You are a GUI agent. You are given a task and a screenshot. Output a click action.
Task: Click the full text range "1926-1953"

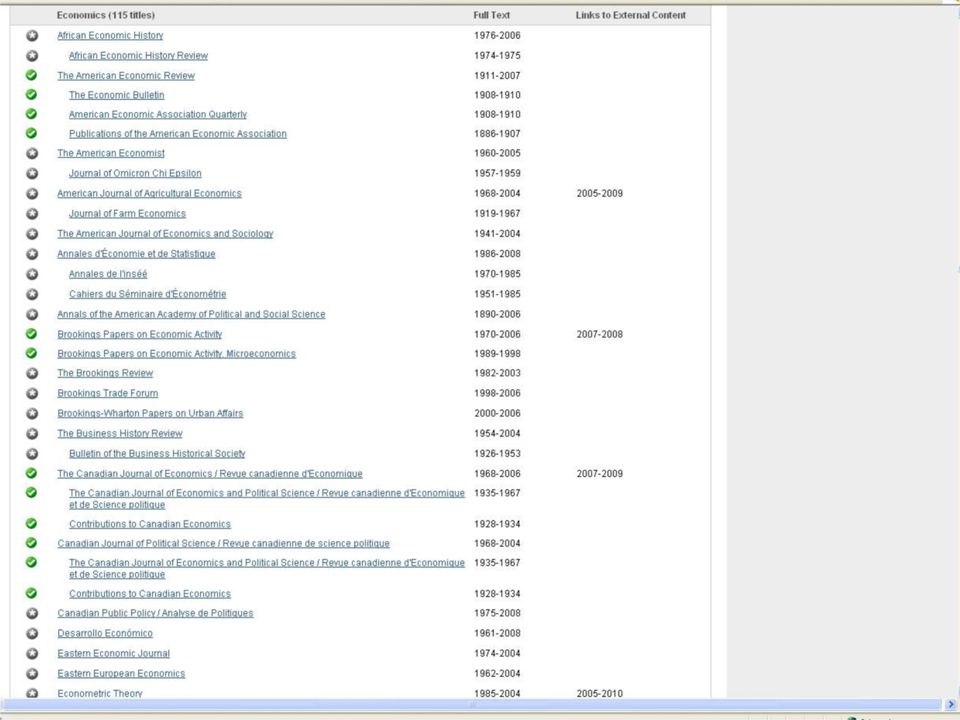(497, 454)
